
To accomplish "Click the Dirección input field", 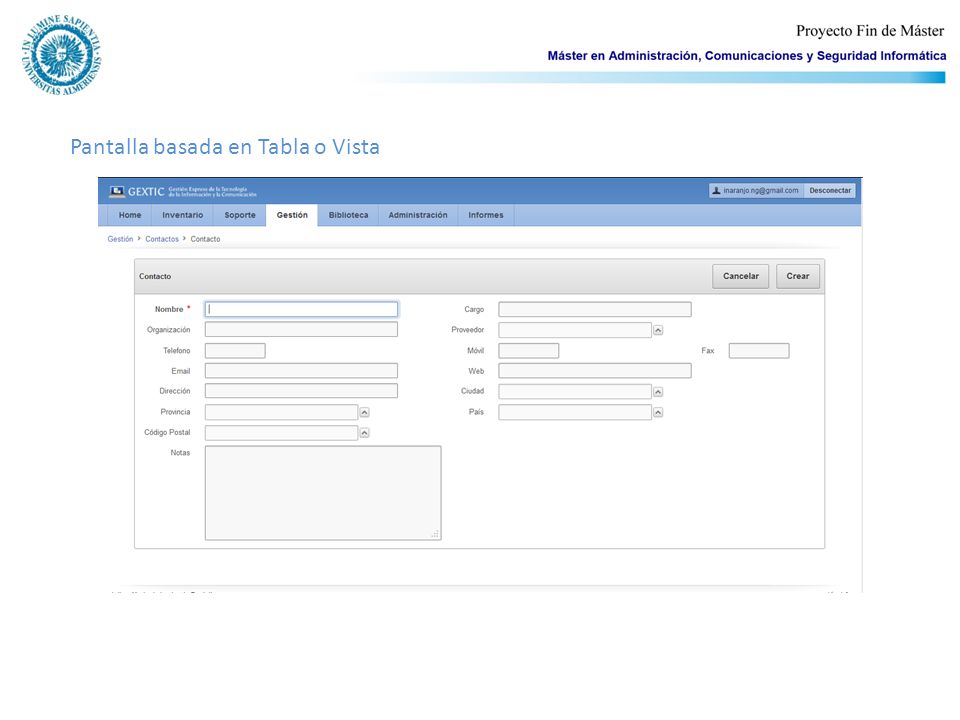I will click(301, 391).
